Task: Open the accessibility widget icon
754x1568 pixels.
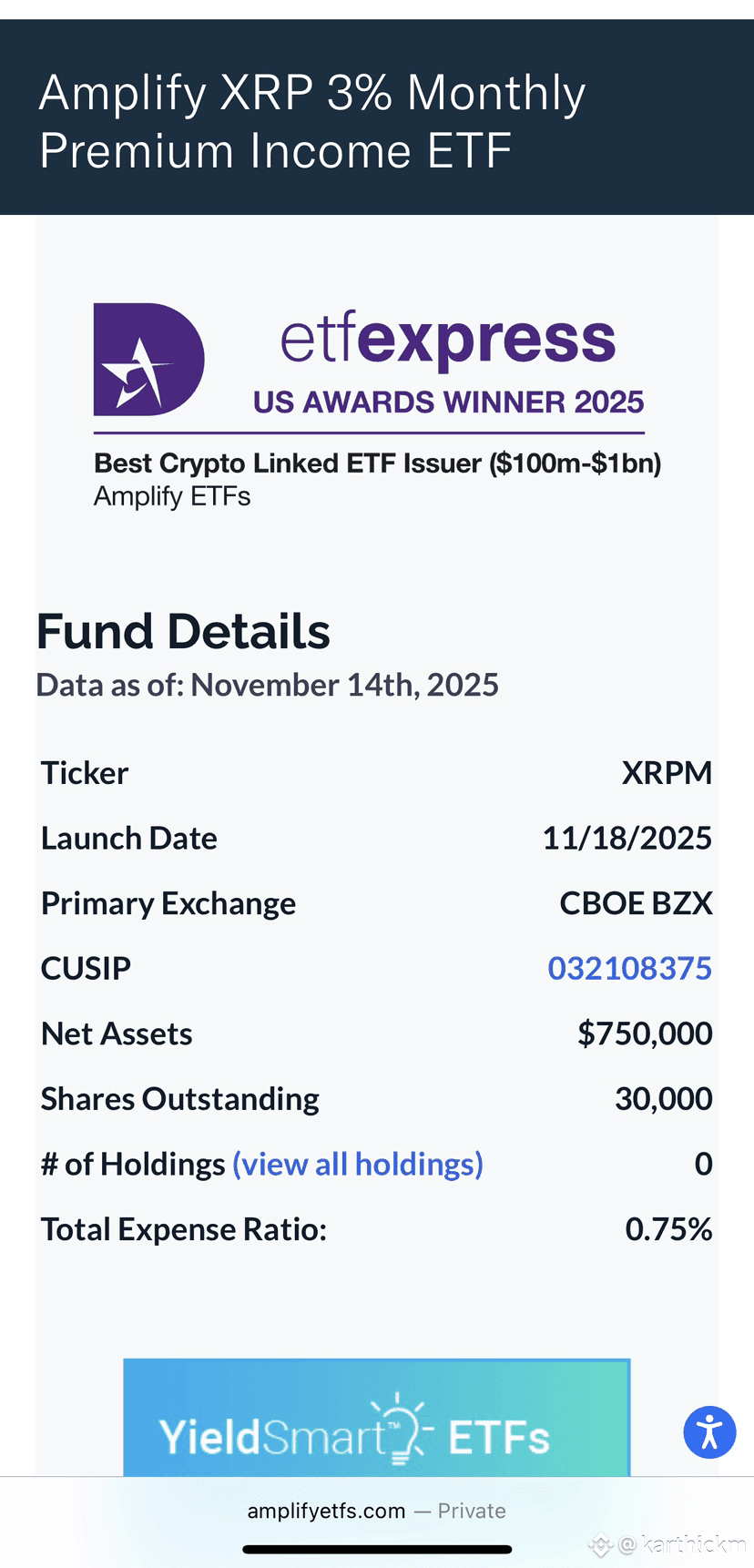Action: [709, 1432]
